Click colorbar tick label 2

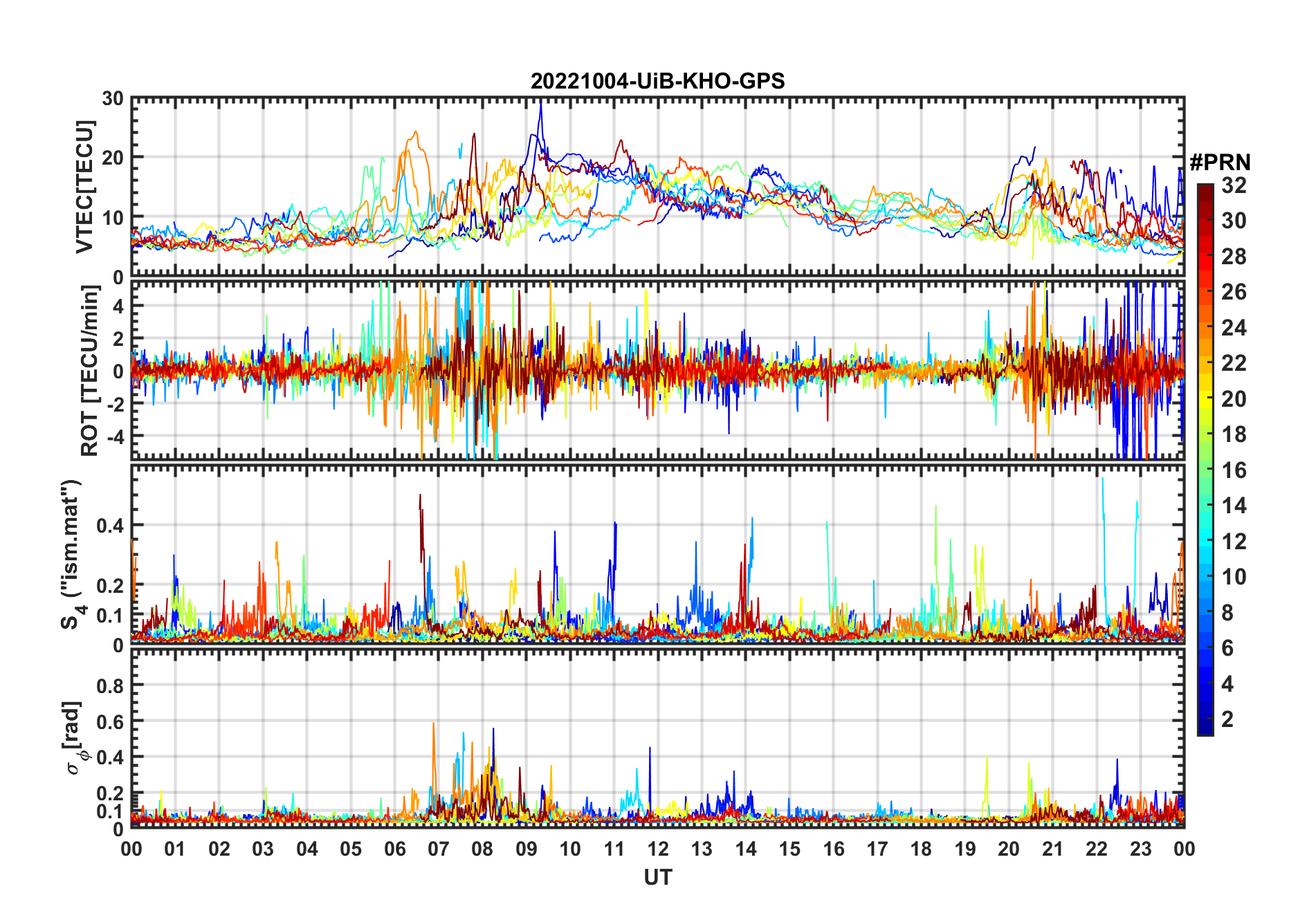click(1227, 719)
